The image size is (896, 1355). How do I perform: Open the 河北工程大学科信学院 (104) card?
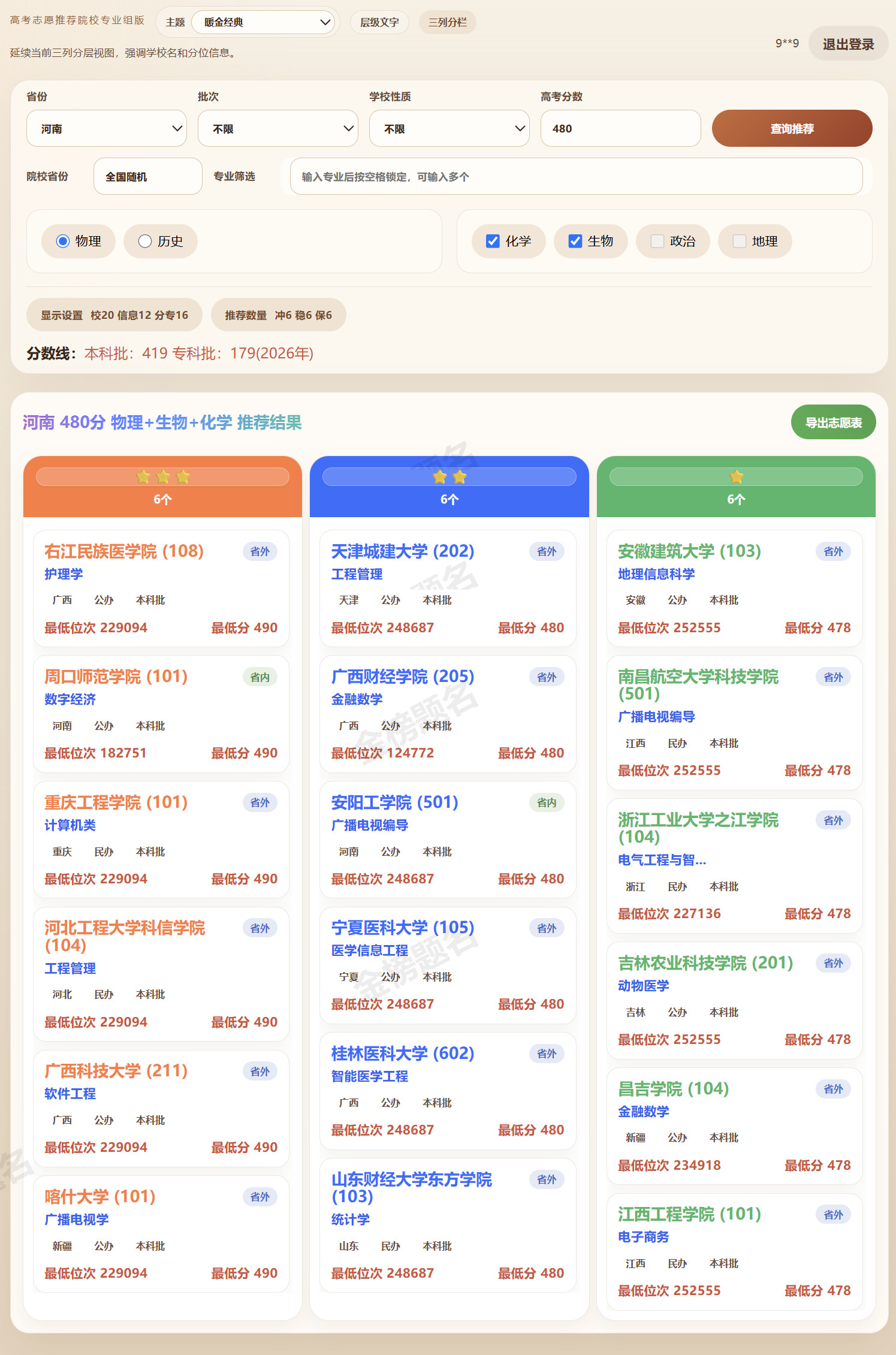pyautogui.click(x=161, y=974)
